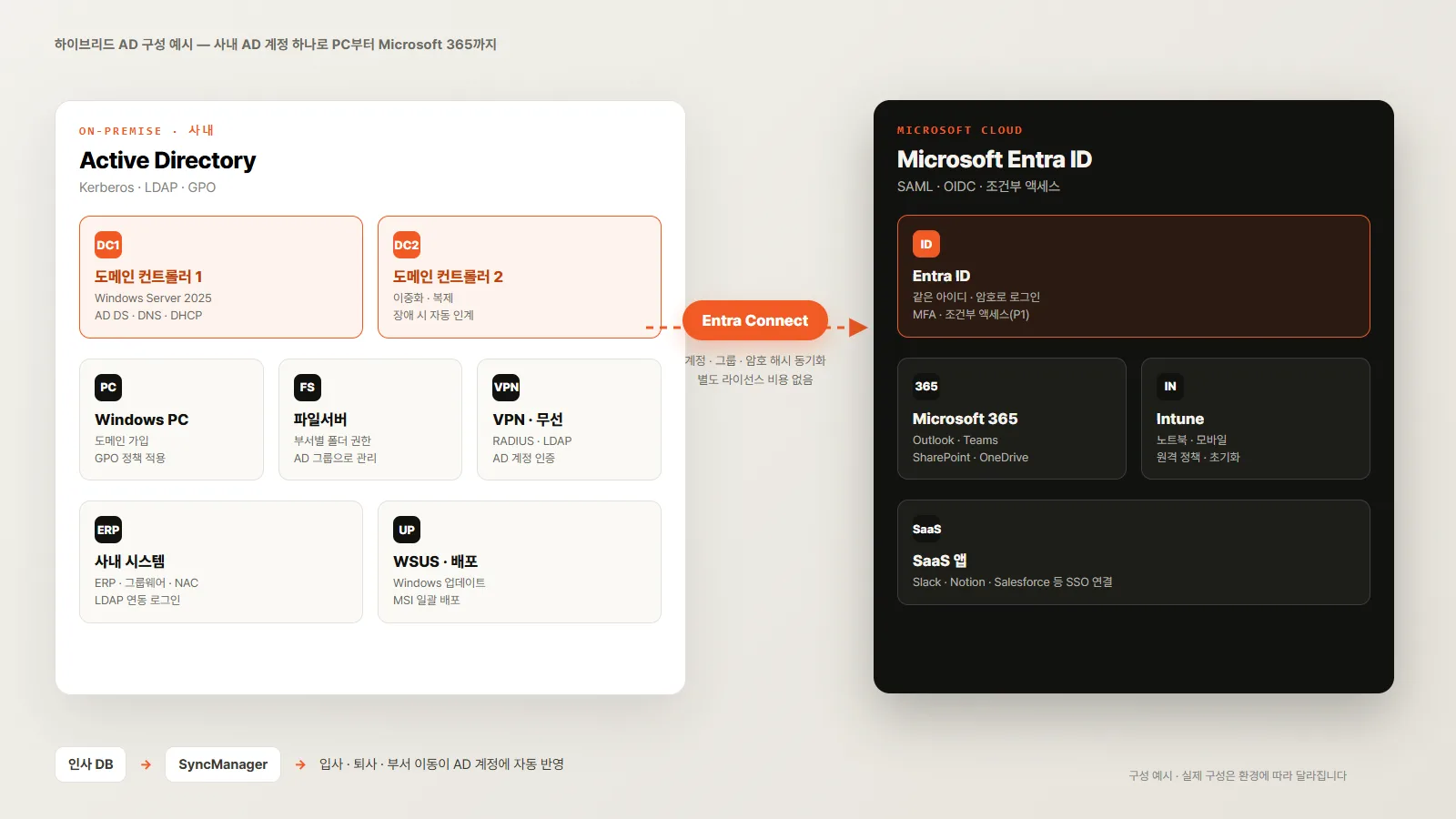The width and height of the screenshot is (1456, 819).
Task: Click the Windows PC card title
Action: [142, 420]
